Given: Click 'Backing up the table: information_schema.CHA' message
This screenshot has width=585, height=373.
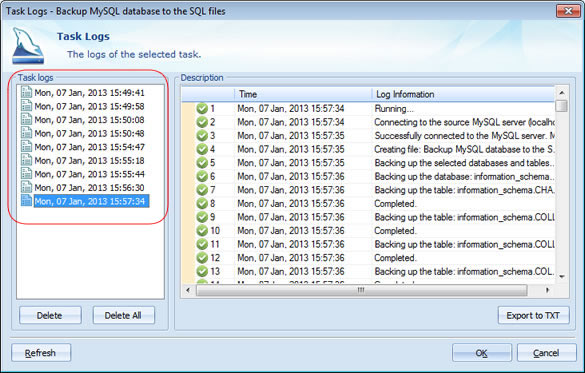Looking at the screenshot, I should (x=464, y=190).
